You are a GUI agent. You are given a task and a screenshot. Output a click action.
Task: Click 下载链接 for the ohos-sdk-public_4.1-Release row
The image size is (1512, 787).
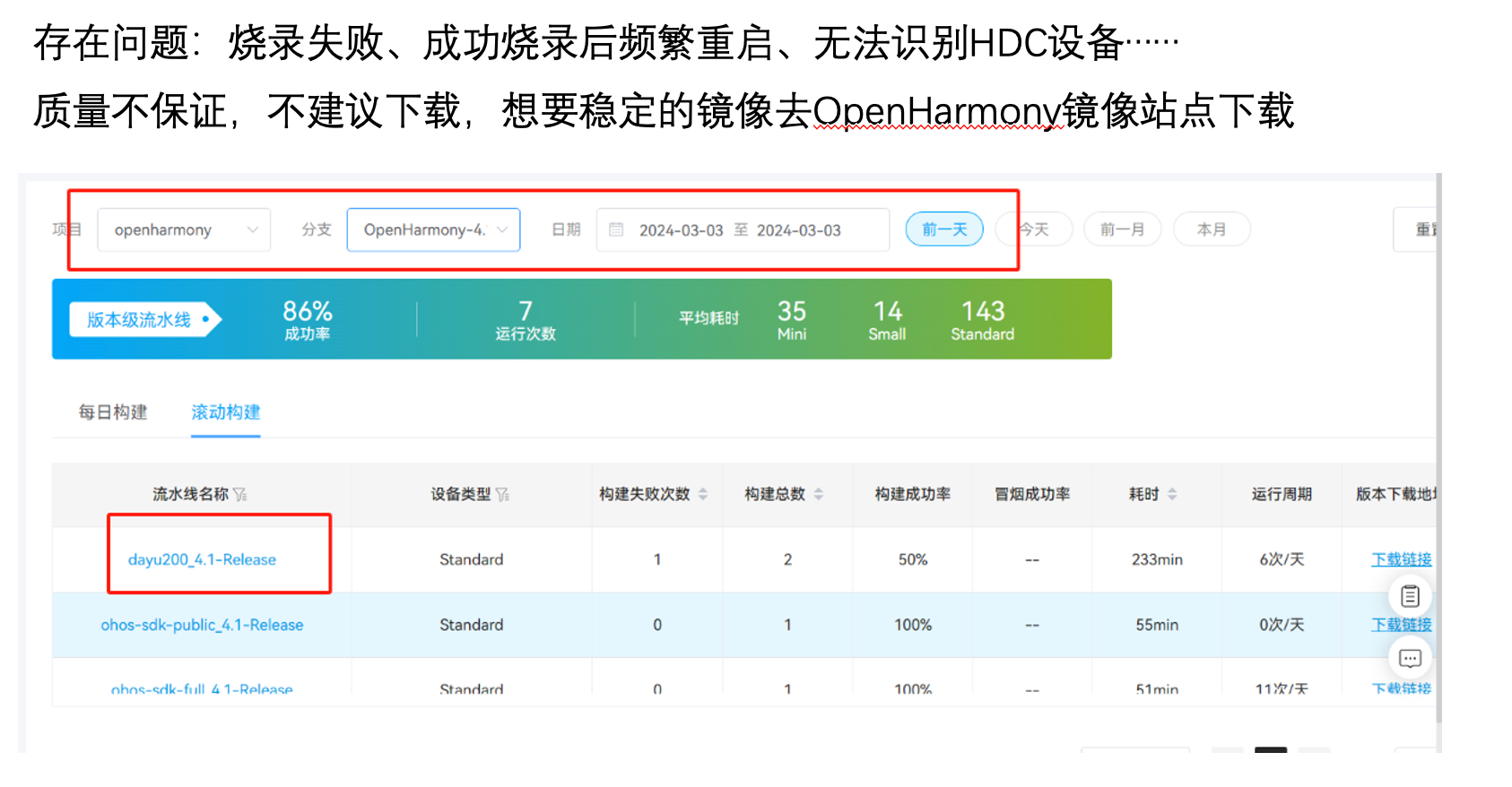coord(1402,625)
